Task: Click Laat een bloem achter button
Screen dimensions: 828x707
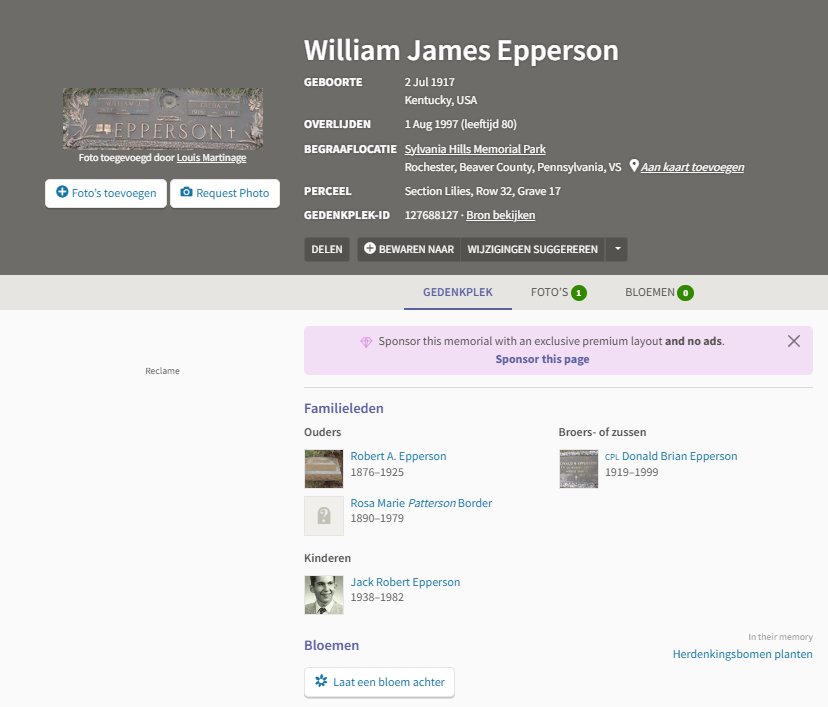Action: (x=379, y=682)
